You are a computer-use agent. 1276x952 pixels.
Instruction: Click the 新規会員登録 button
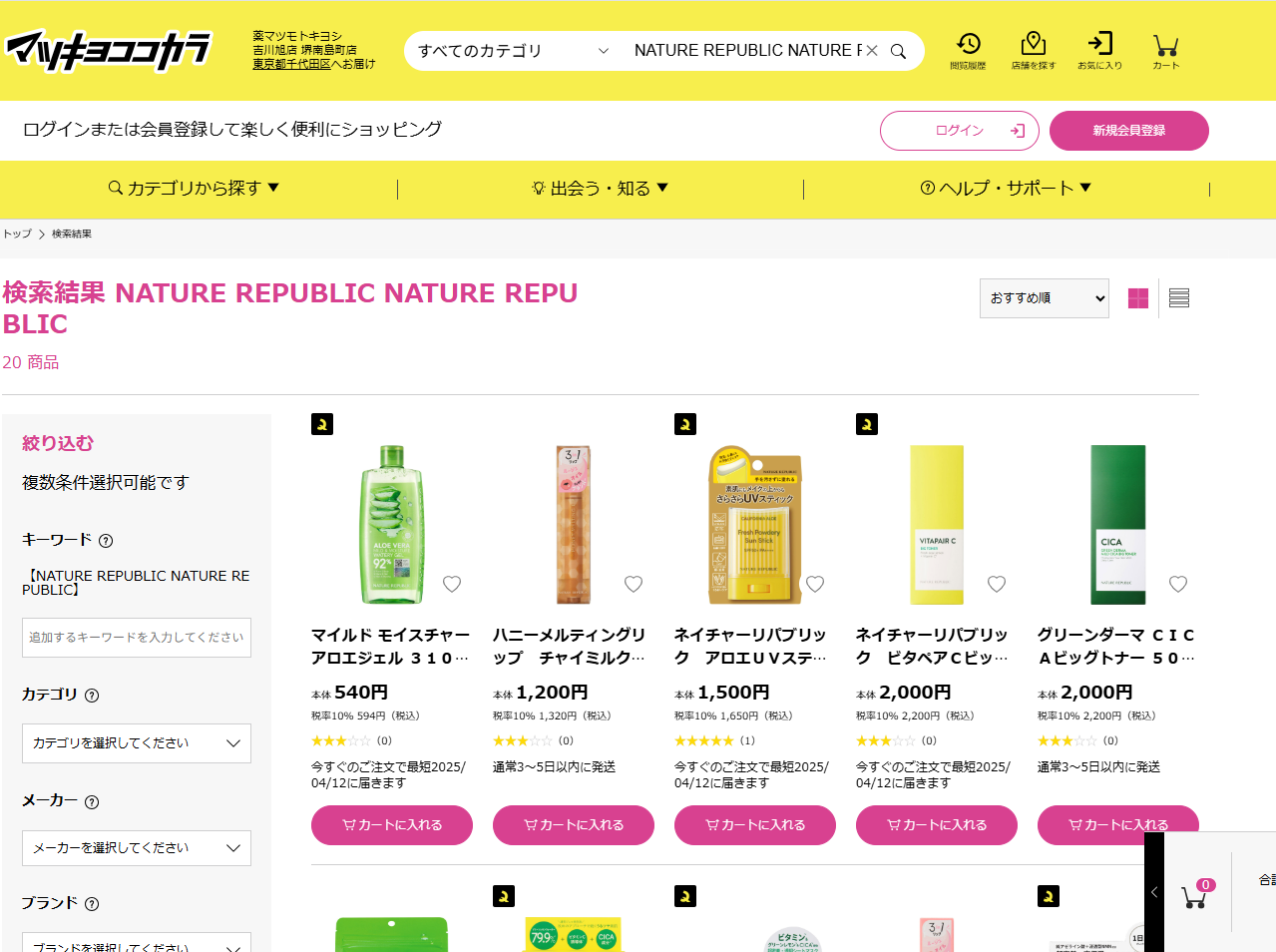[1129, 131]
